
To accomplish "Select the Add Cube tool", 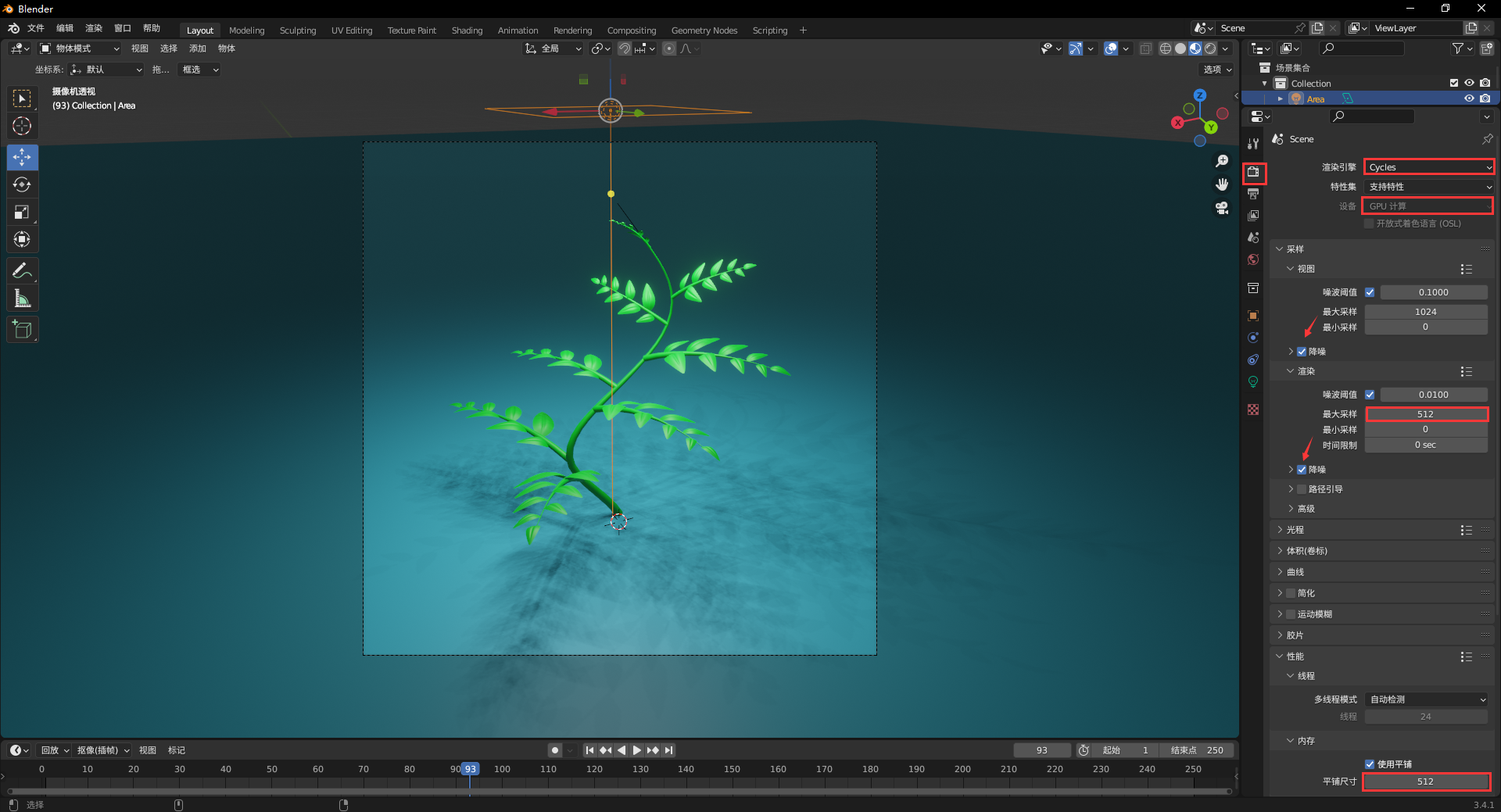I will click(22, 329).
